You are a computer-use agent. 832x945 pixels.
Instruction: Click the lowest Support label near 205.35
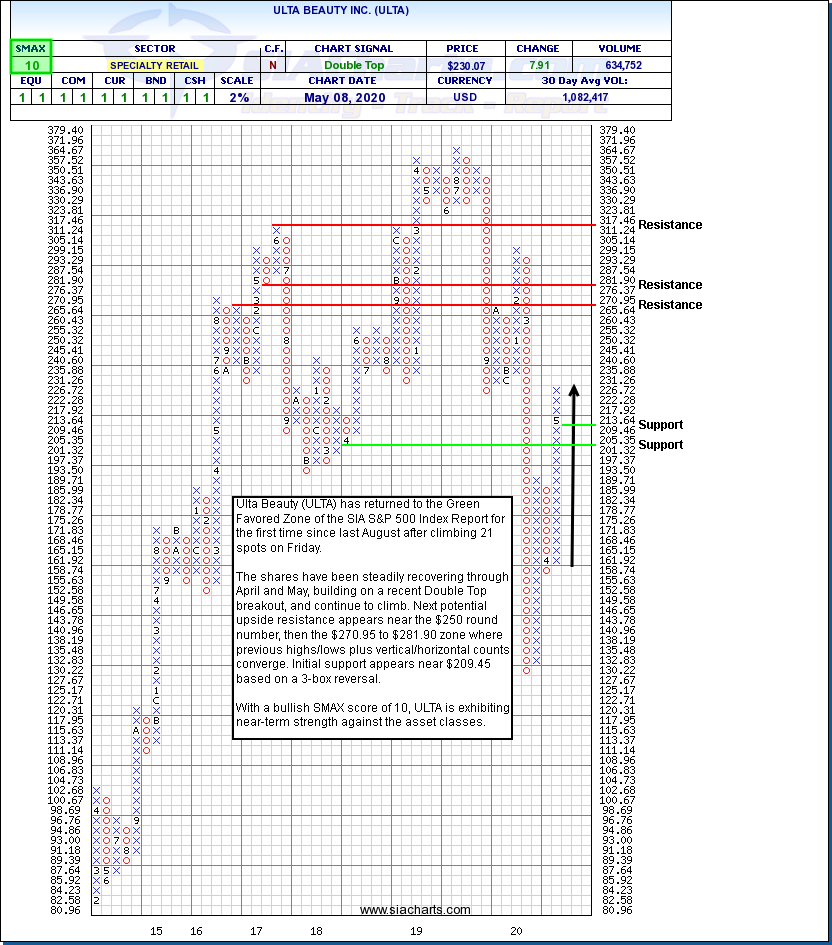(x=661, y=445)
